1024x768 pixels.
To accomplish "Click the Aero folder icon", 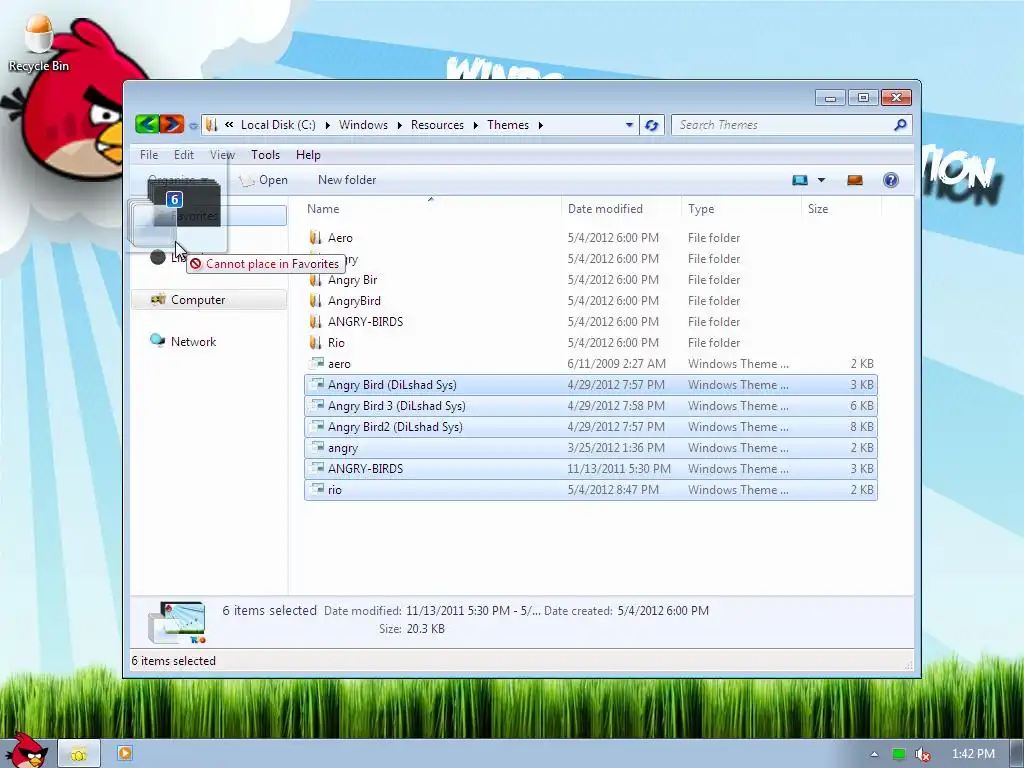I will [x=315, y=238].
